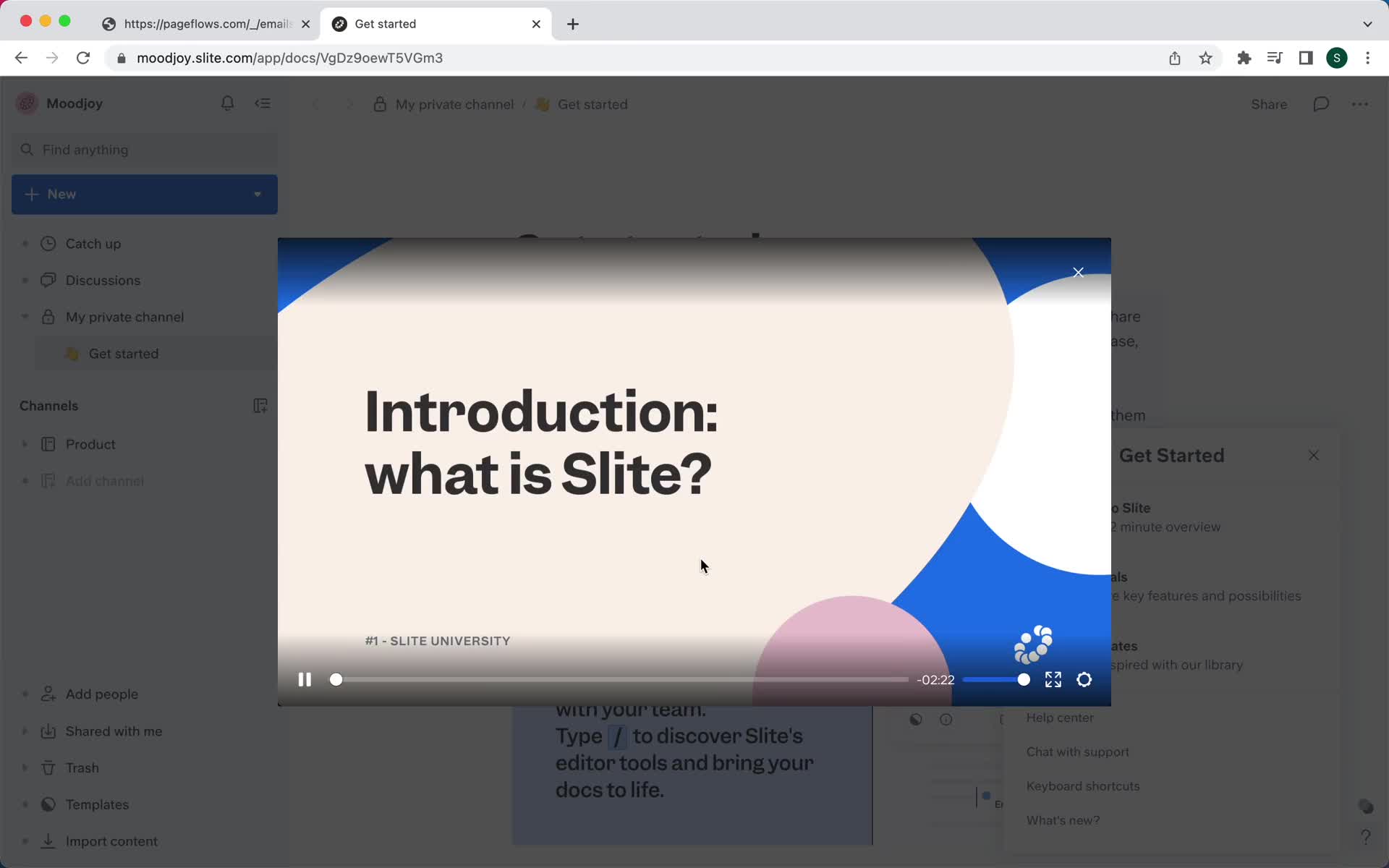Close the Get Started panel
The width and height of the screenshot is (1389, 868).
tap(1313, 455)
